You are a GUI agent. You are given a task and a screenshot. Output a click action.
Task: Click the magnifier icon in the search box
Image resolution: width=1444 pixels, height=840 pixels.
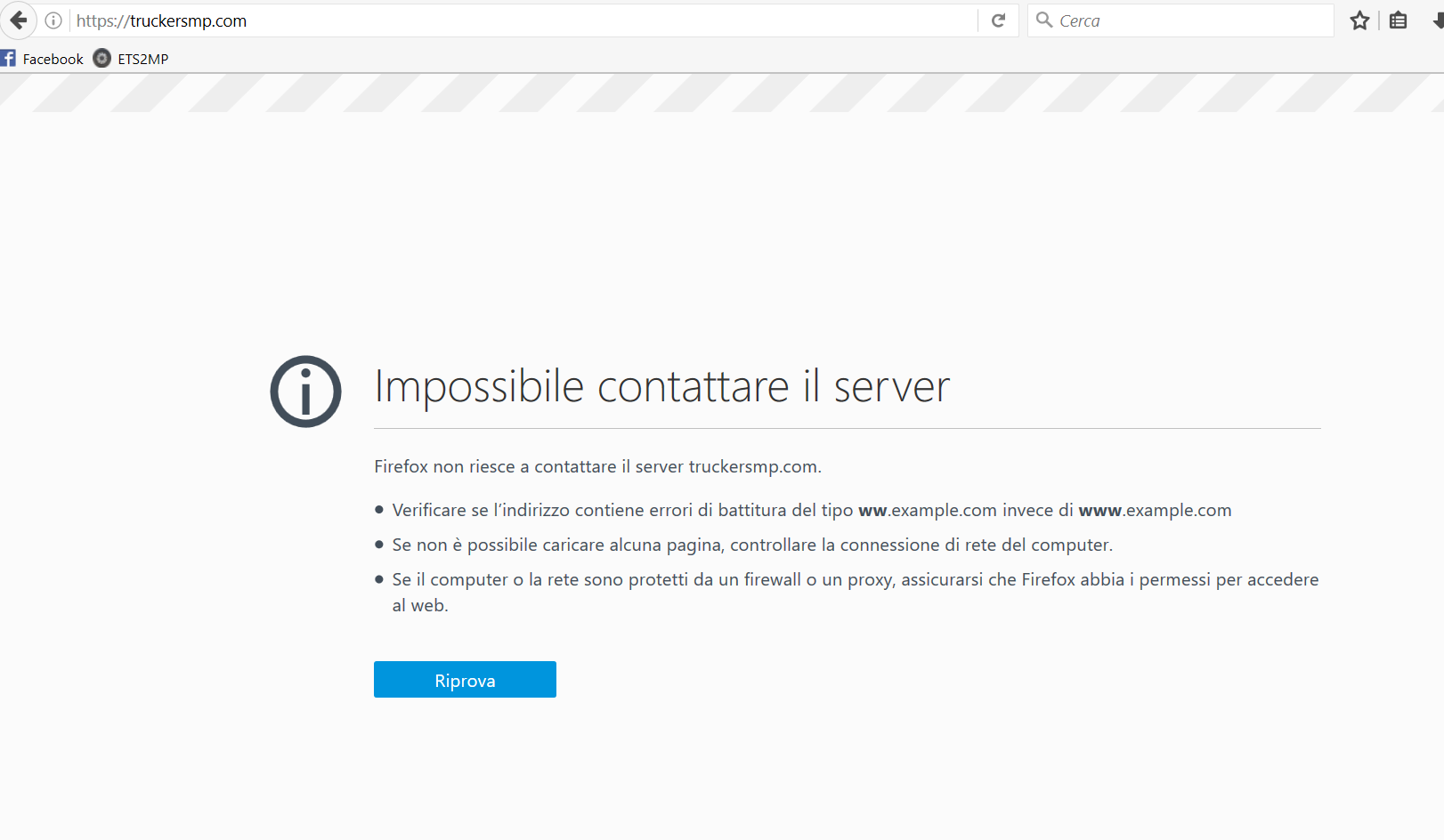(1044, 20)
